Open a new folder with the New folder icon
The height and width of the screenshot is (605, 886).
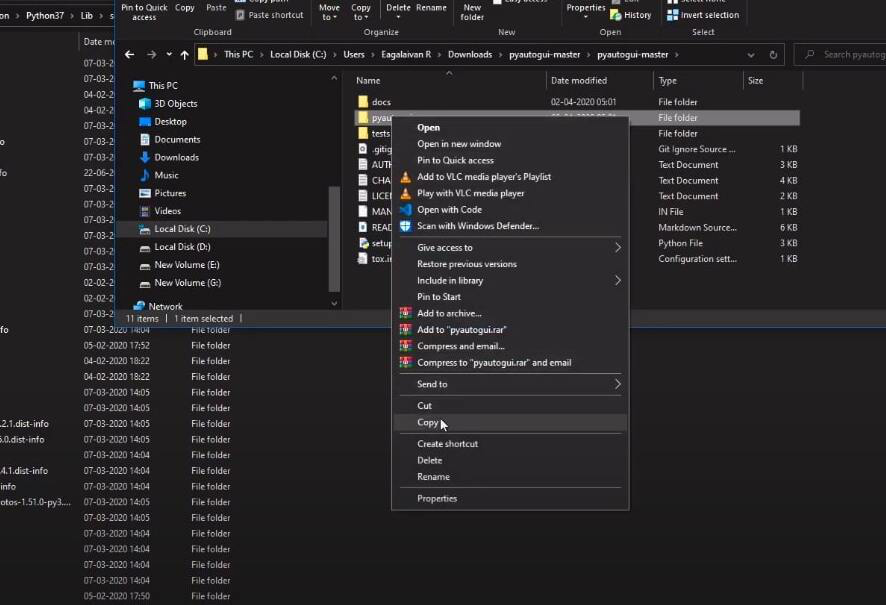(471, 11)
